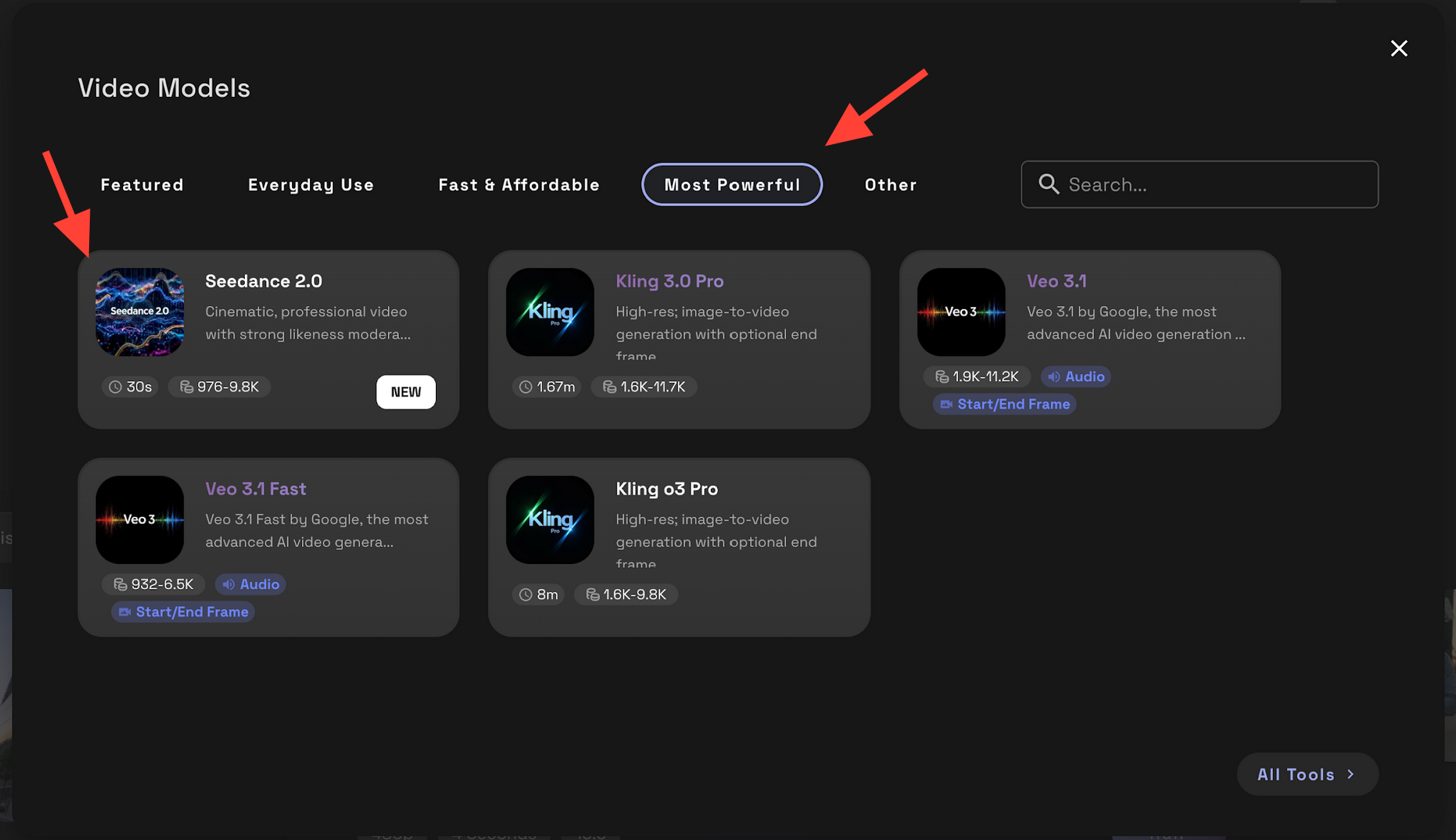Click the Start/End Frame camera icon on Veo 3.1 card
The width and height of the screenshot is (1456, 840).
(946, 405)
